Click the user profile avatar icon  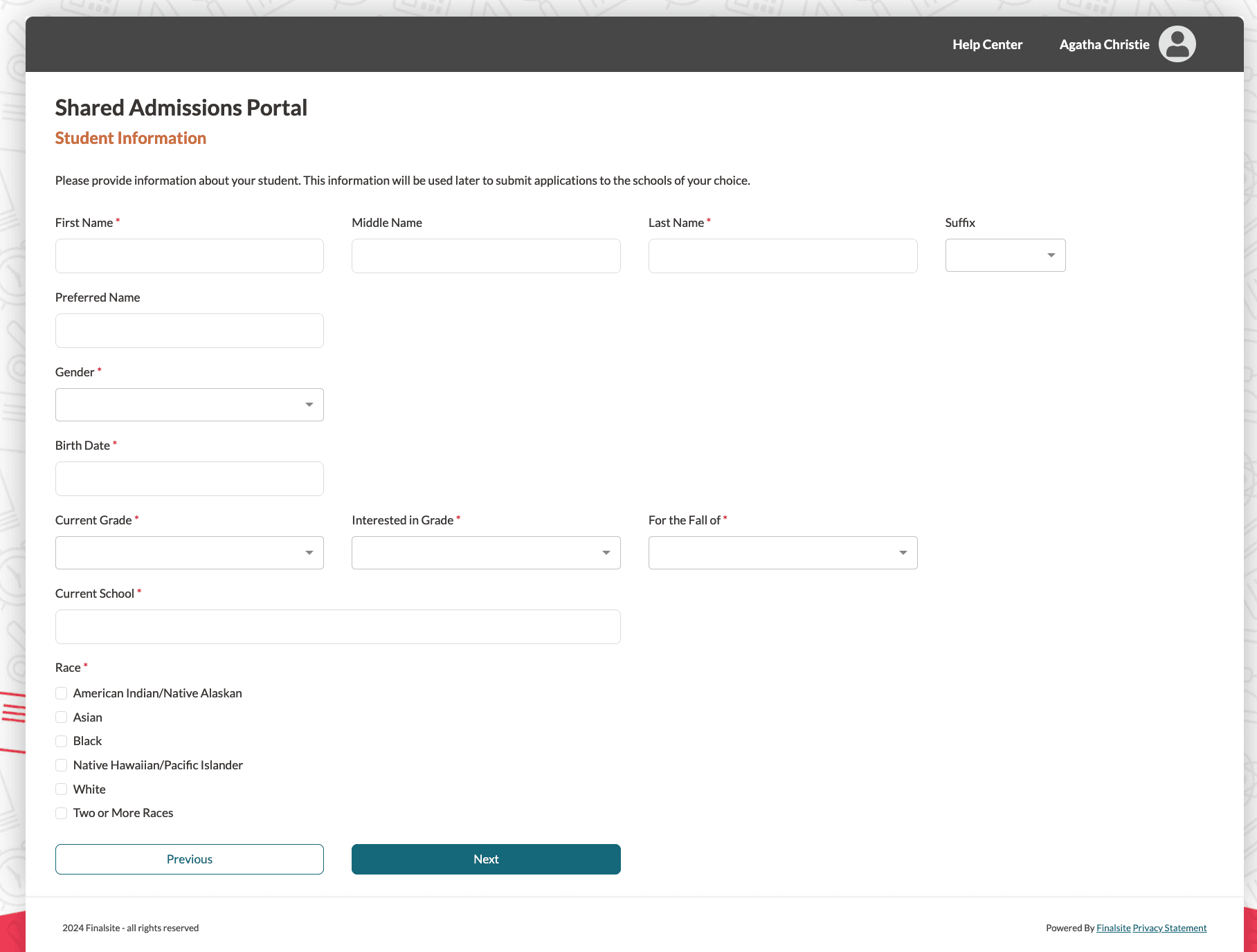tap(1177, 44)
